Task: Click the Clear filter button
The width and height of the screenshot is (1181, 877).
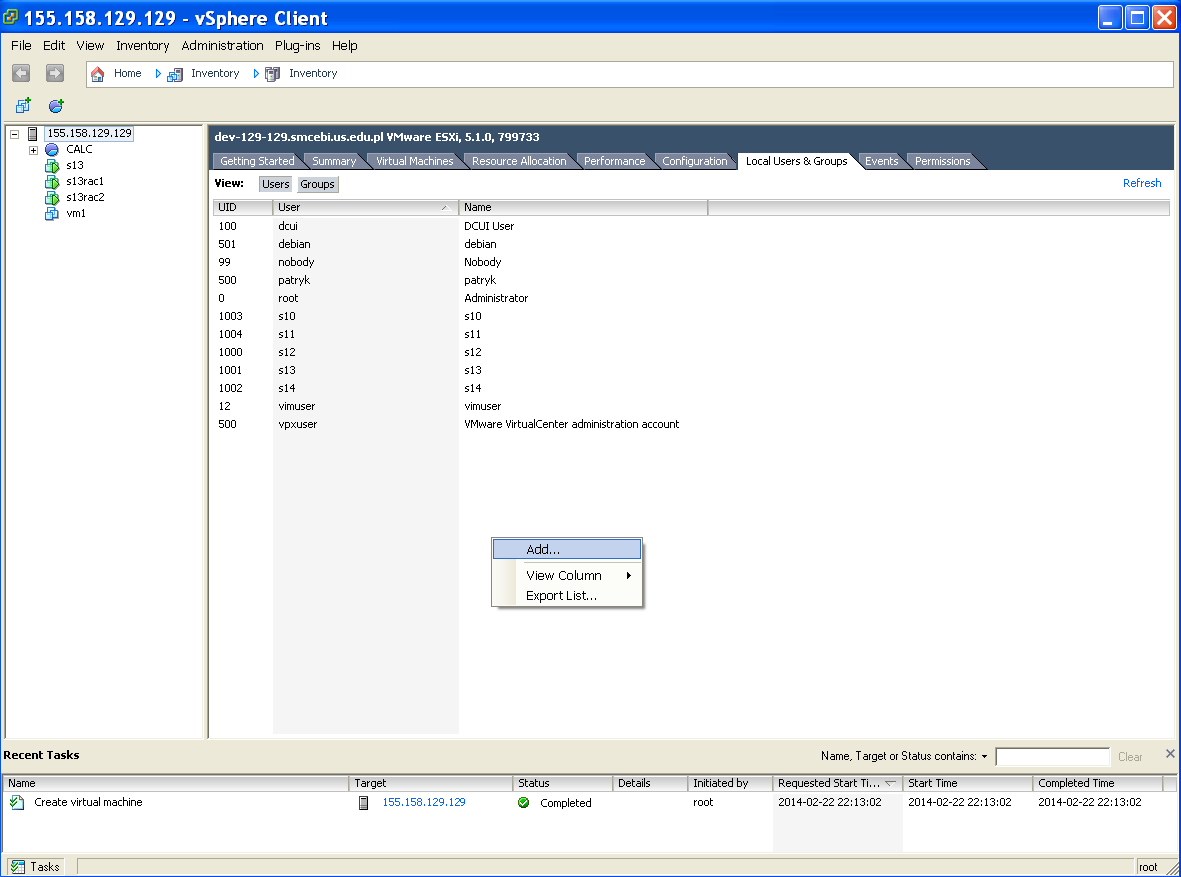Action: pos(1130,756)
